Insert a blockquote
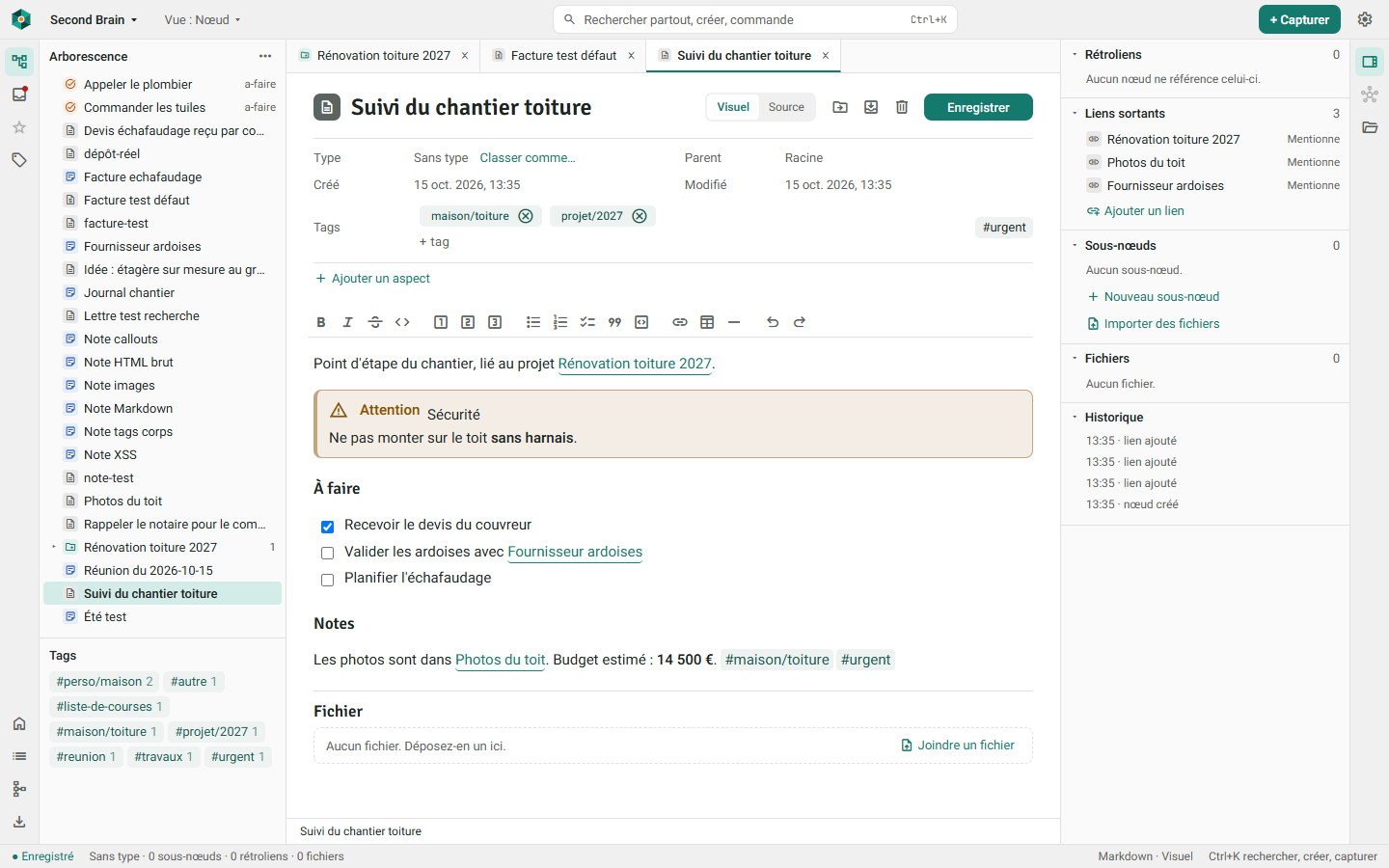The image size is (1389, 868). pos(614,322)
